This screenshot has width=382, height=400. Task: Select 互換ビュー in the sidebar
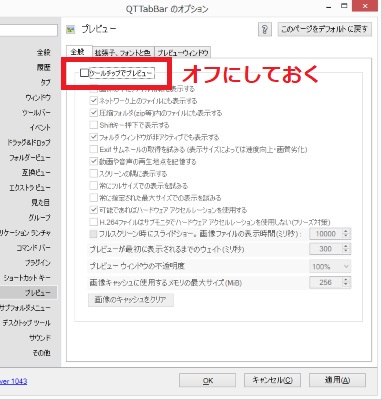click(36, 173)
